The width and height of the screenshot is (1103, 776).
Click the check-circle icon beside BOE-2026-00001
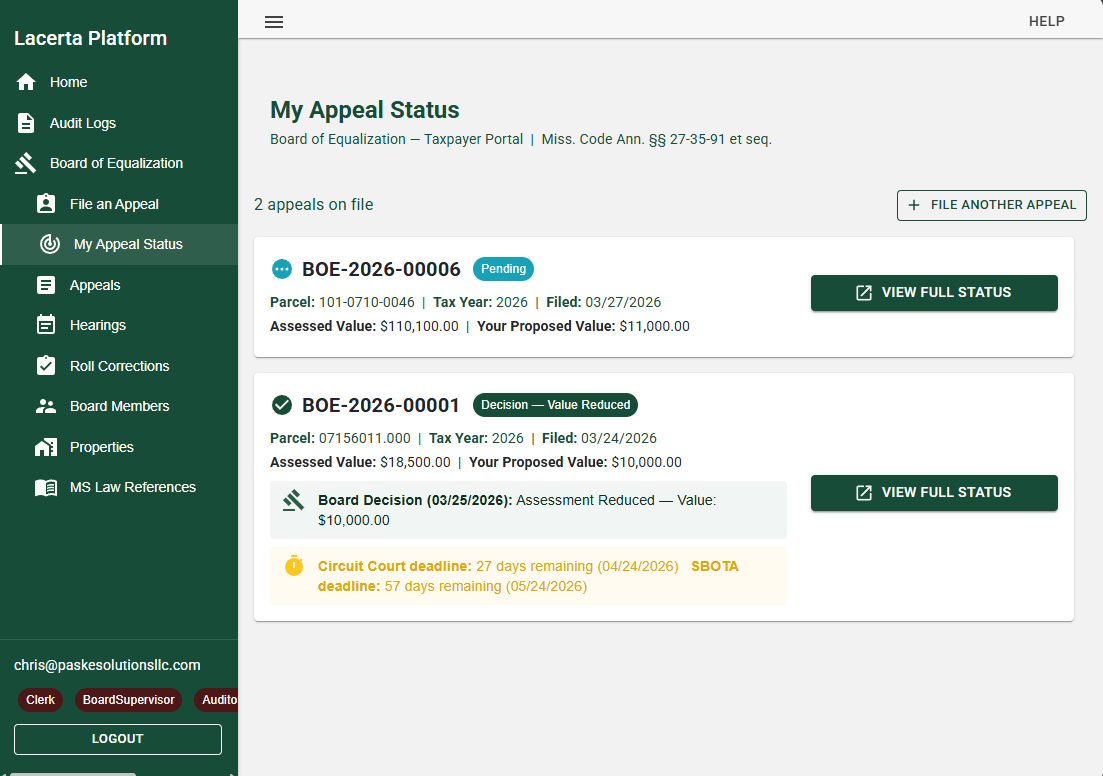[281, 404]
